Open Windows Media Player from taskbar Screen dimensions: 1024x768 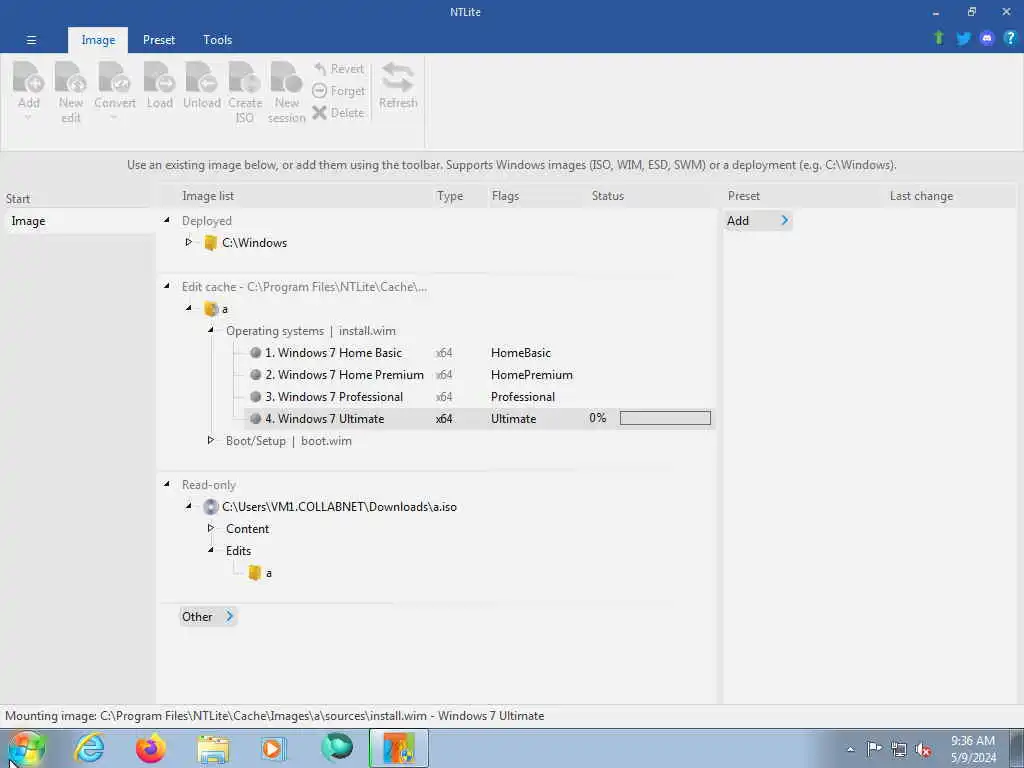pyautogui.click(x=274, y=748)
